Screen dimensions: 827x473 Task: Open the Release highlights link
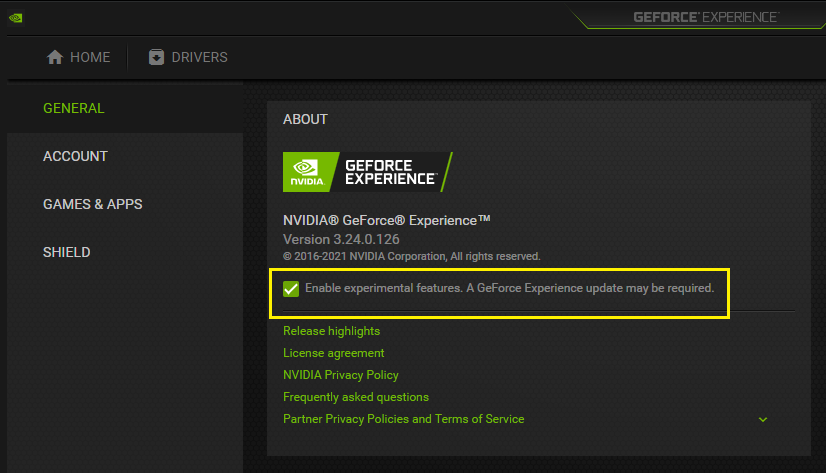pos(331,331)
